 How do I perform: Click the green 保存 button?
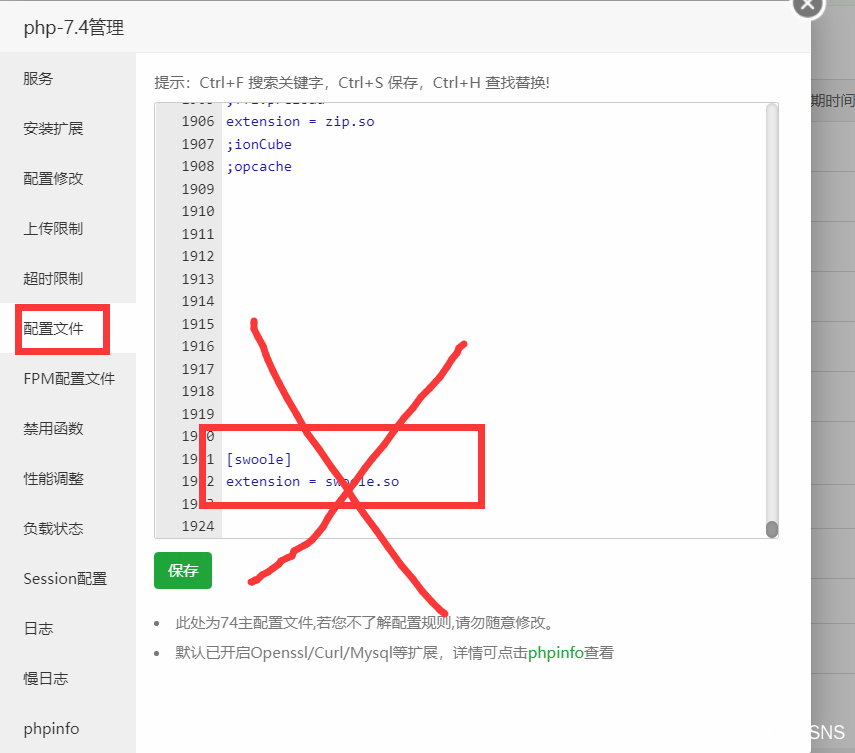(x=183, y=571)
